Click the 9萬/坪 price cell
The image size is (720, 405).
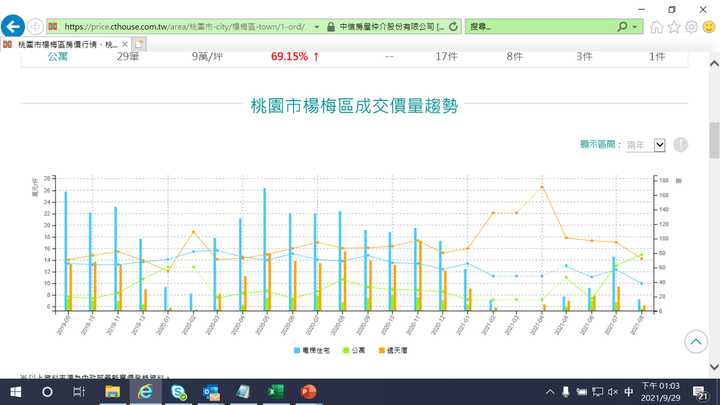(207, 56)
